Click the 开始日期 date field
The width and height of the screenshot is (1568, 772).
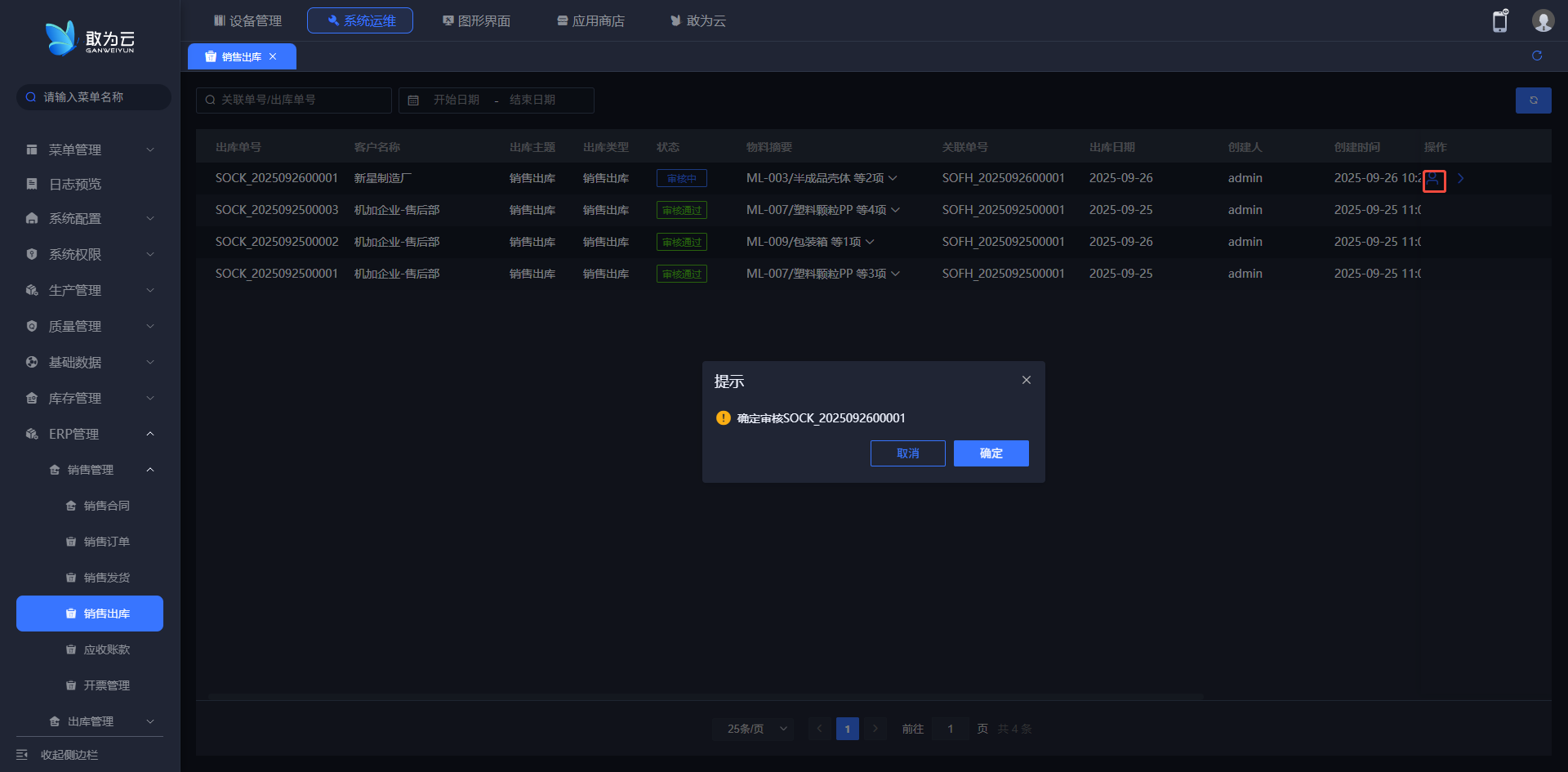coord(456,100)
